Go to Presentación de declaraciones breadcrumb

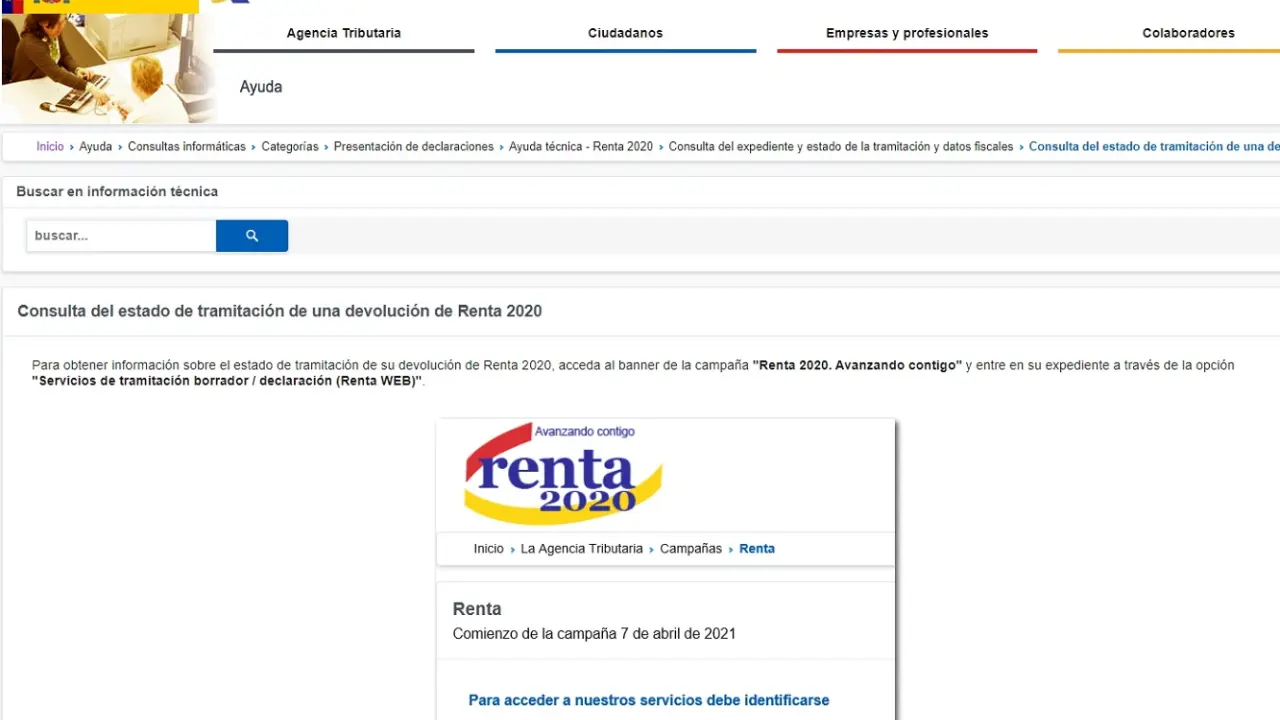pyautogui.click(x=413, y=147)
